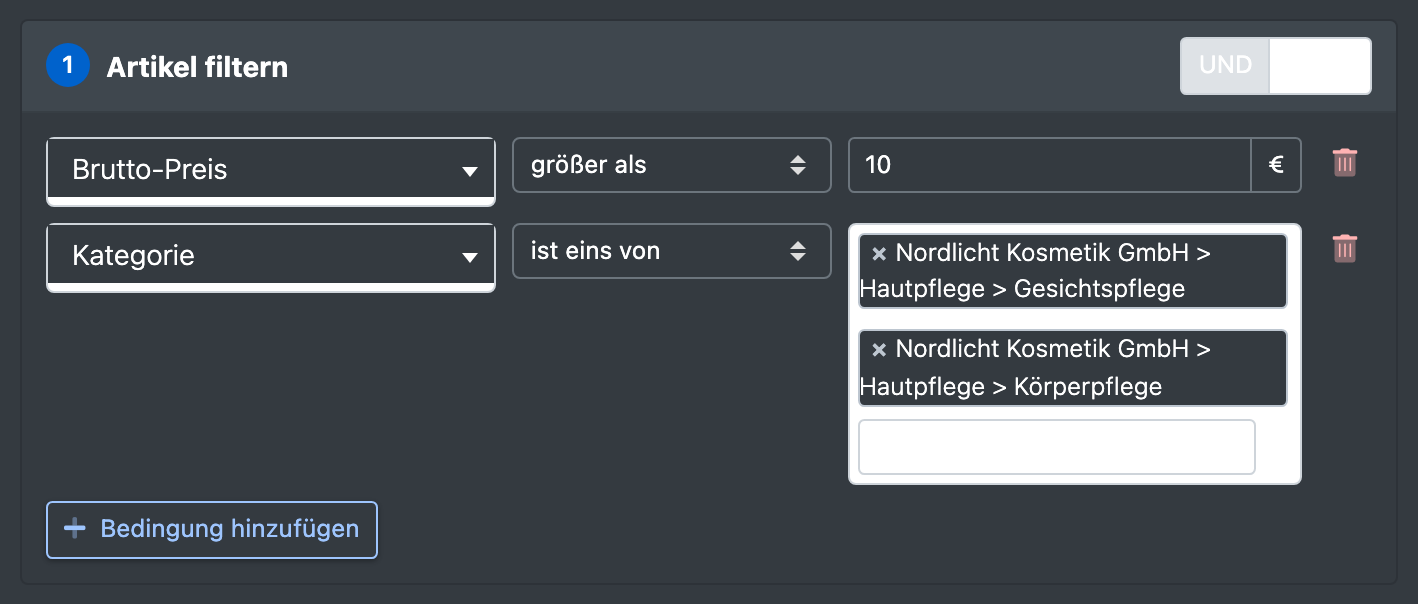The height and width of the screenshot is (604, 1418).
Task: Click the empty category search input
Action: pos(1057,447)
